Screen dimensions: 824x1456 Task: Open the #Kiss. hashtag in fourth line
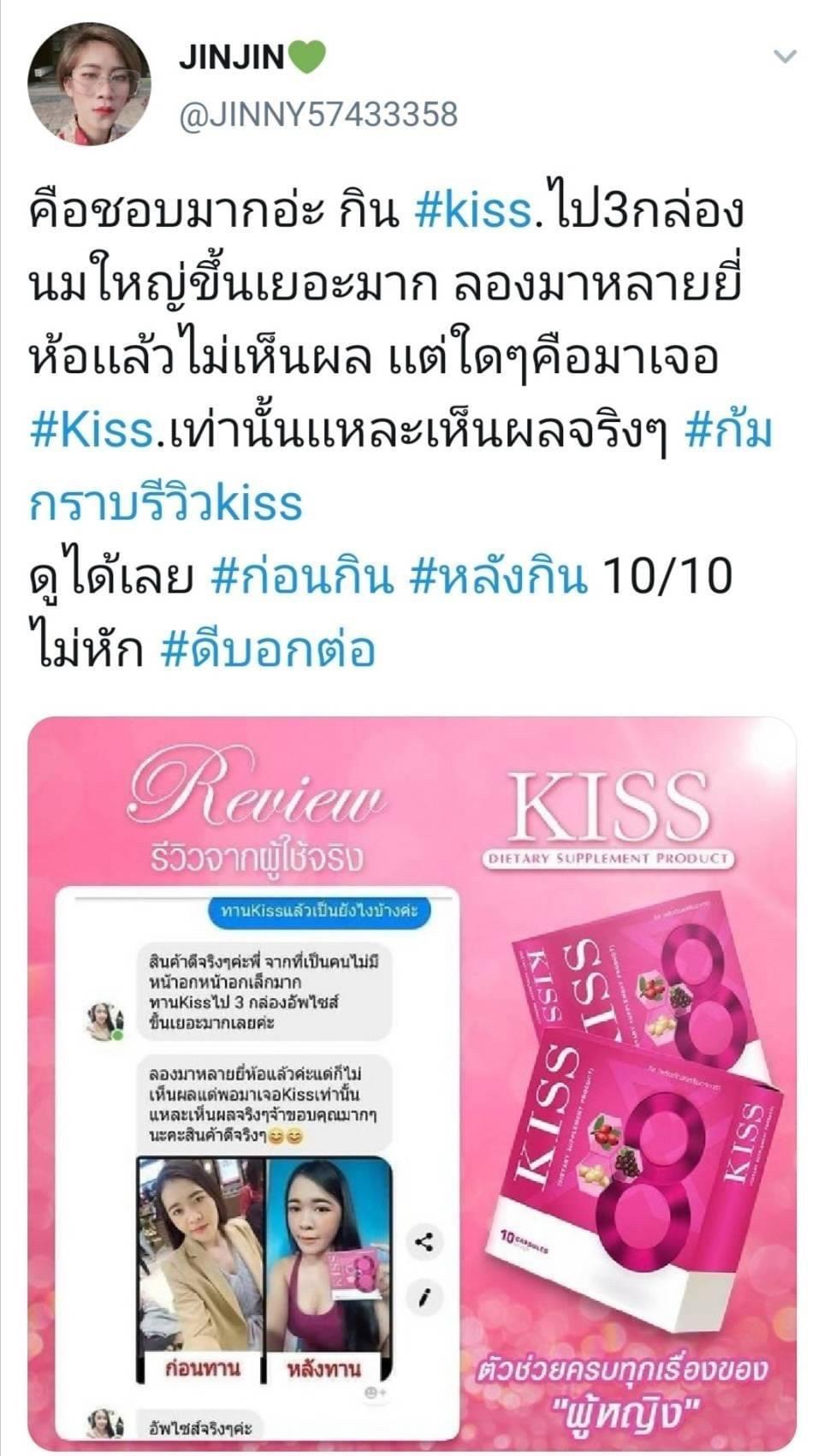coord(93,431)
